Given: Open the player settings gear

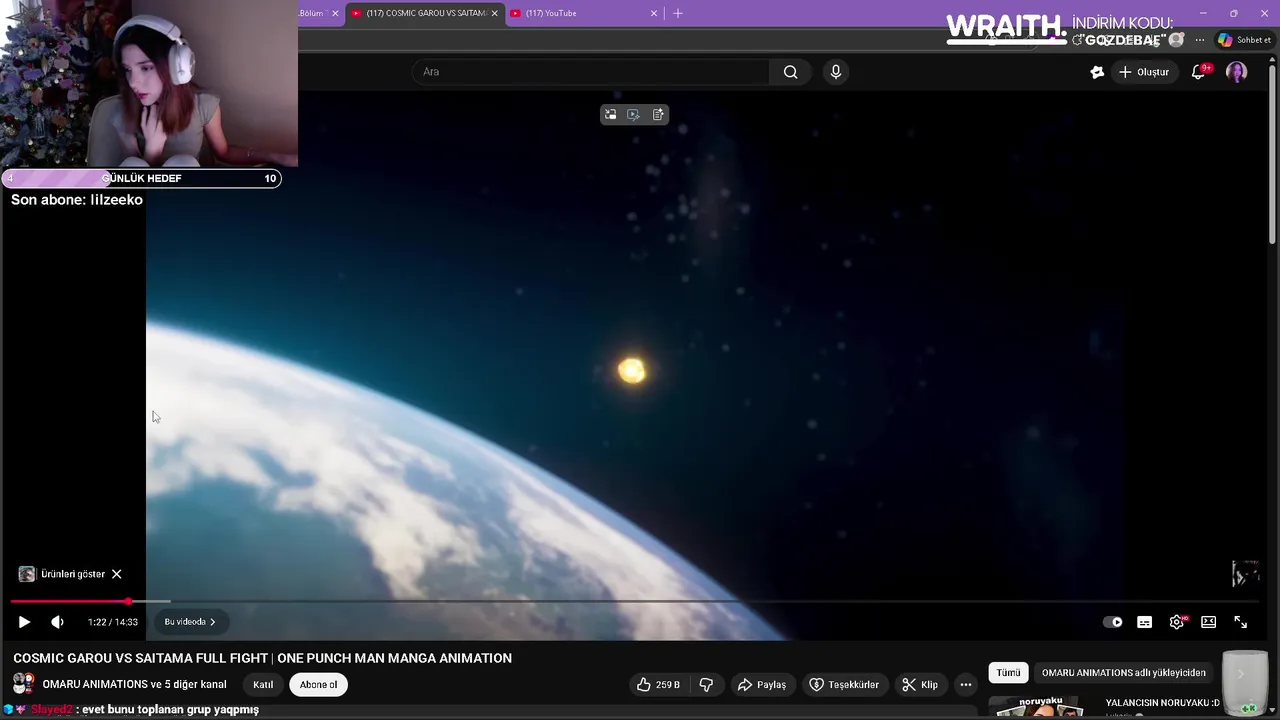Looking at the screenshot, I should tap(1177, 622).
